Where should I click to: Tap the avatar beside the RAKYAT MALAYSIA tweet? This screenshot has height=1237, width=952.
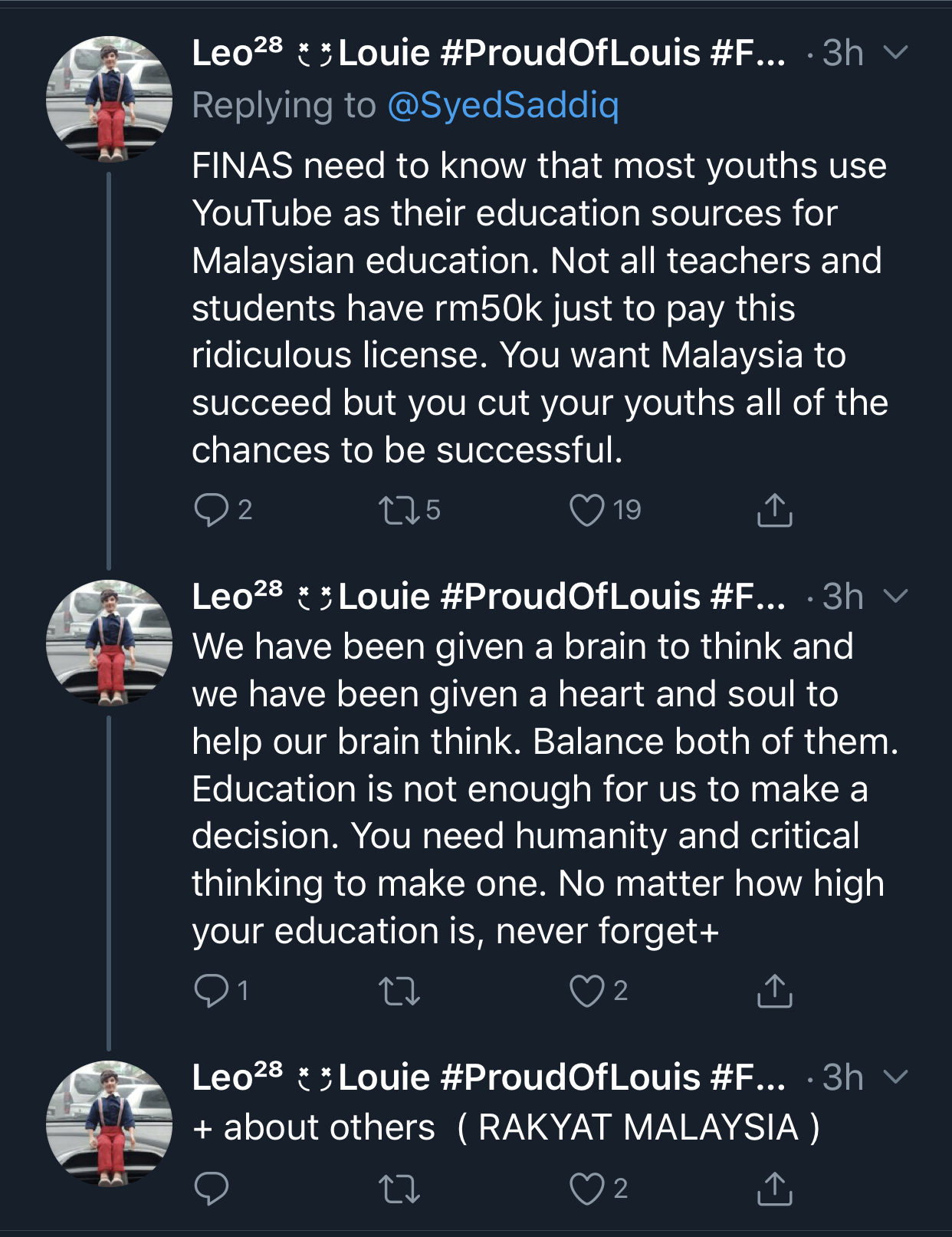tap(109, 1123)
